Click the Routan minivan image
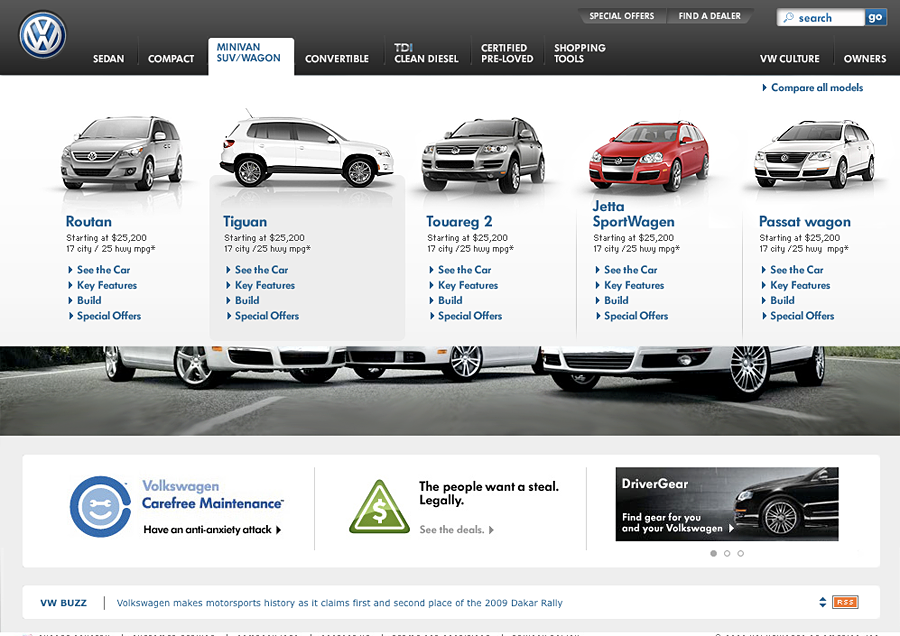This screenshot has width=900, height=636. tap(122, 153)
